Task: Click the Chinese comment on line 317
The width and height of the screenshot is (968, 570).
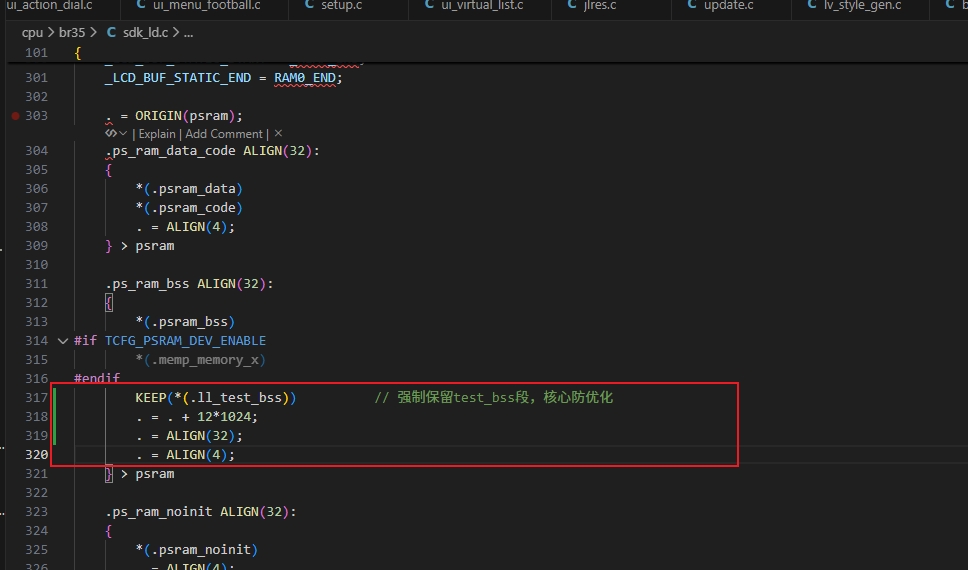Action: pos(493,398)
